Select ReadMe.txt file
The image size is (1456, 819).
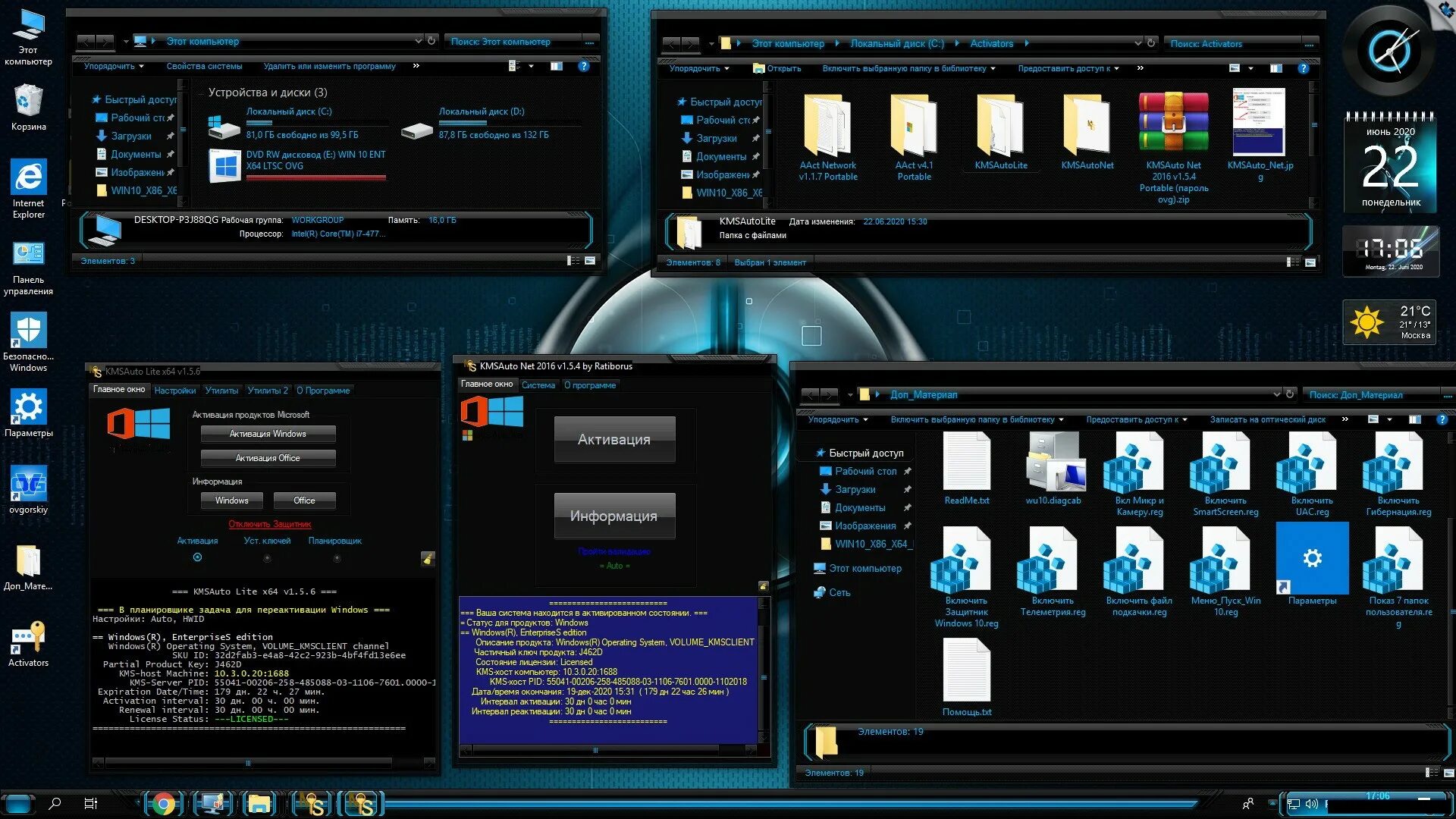[966, 469]
